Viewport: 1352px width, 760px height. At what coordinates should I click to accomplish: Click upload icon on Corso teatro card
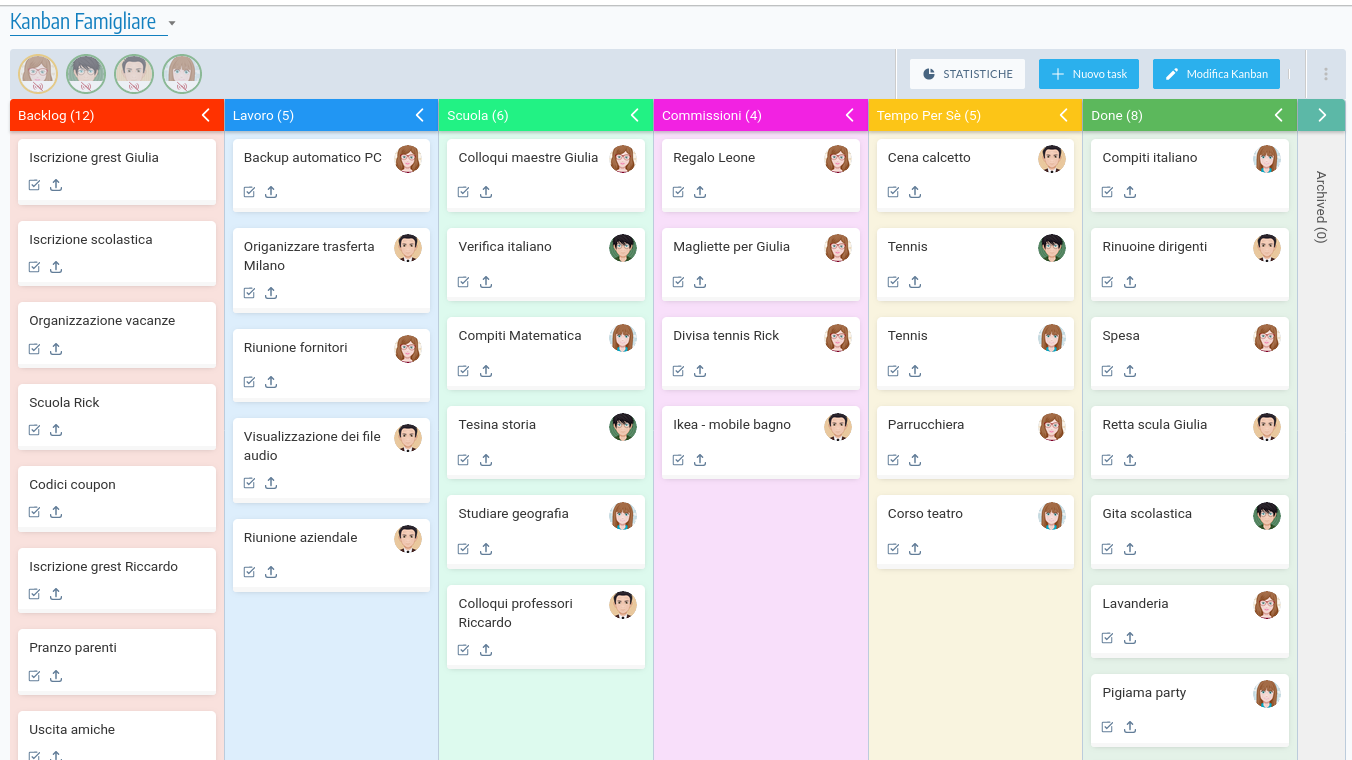915,549
